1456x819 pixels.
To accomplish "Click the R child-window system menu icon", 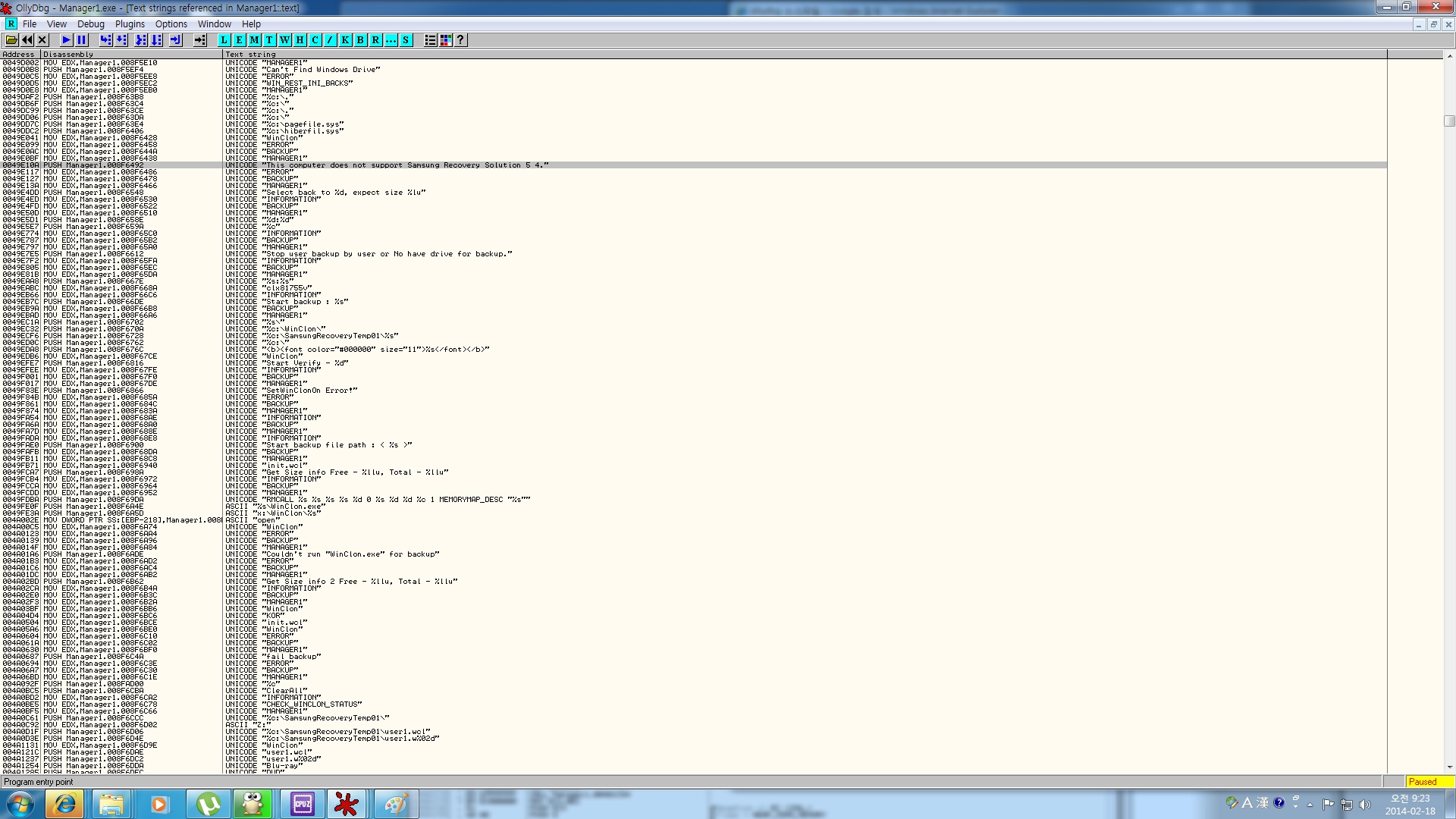I will click(11, 24).
